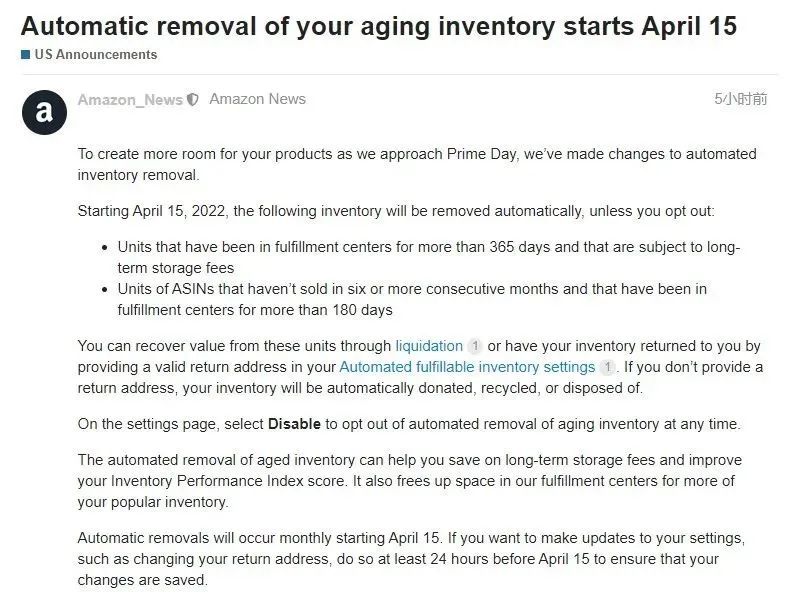Open Automated fulfillable inventory settings link
The width and height of the screenshot is (804, 592).
coord(467,367)
